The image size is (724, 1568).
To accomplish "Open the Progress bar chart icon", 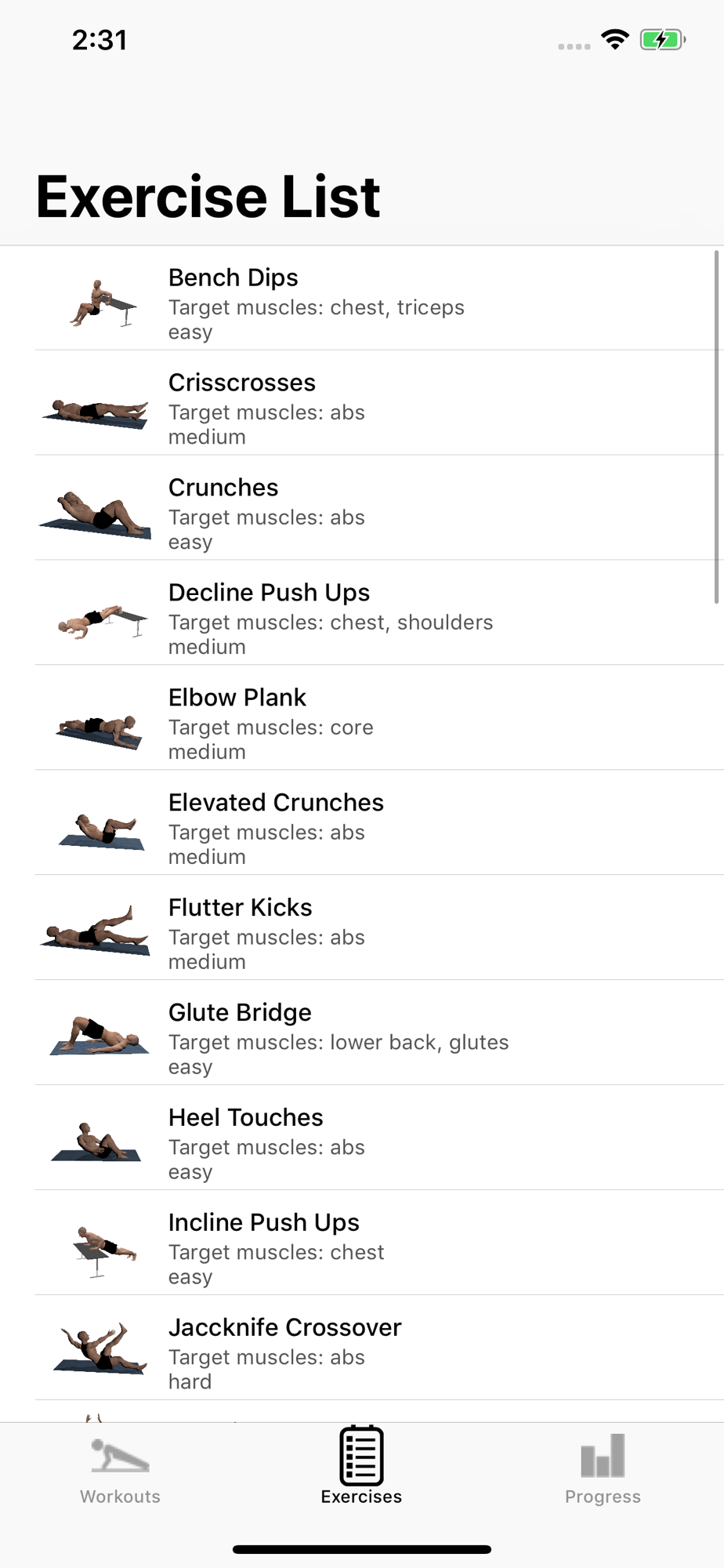I will click(x=603, y=1455).
